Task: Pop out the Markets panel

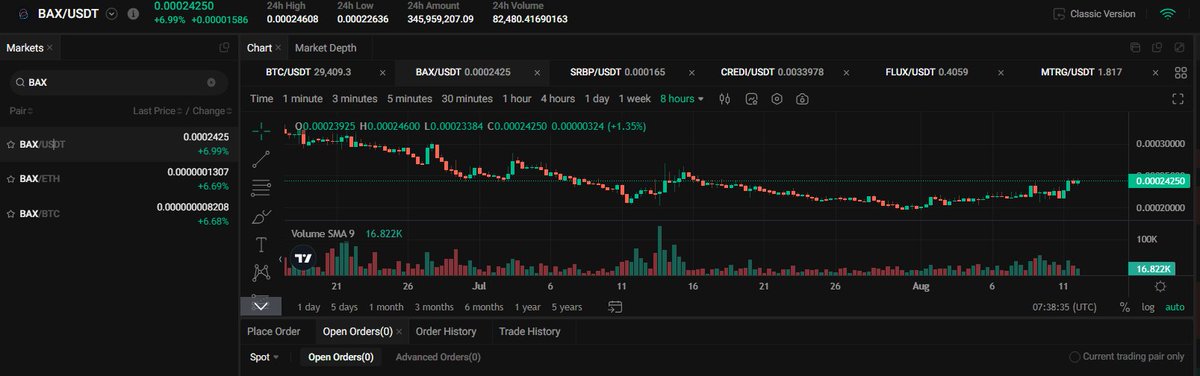Action: 225,48
